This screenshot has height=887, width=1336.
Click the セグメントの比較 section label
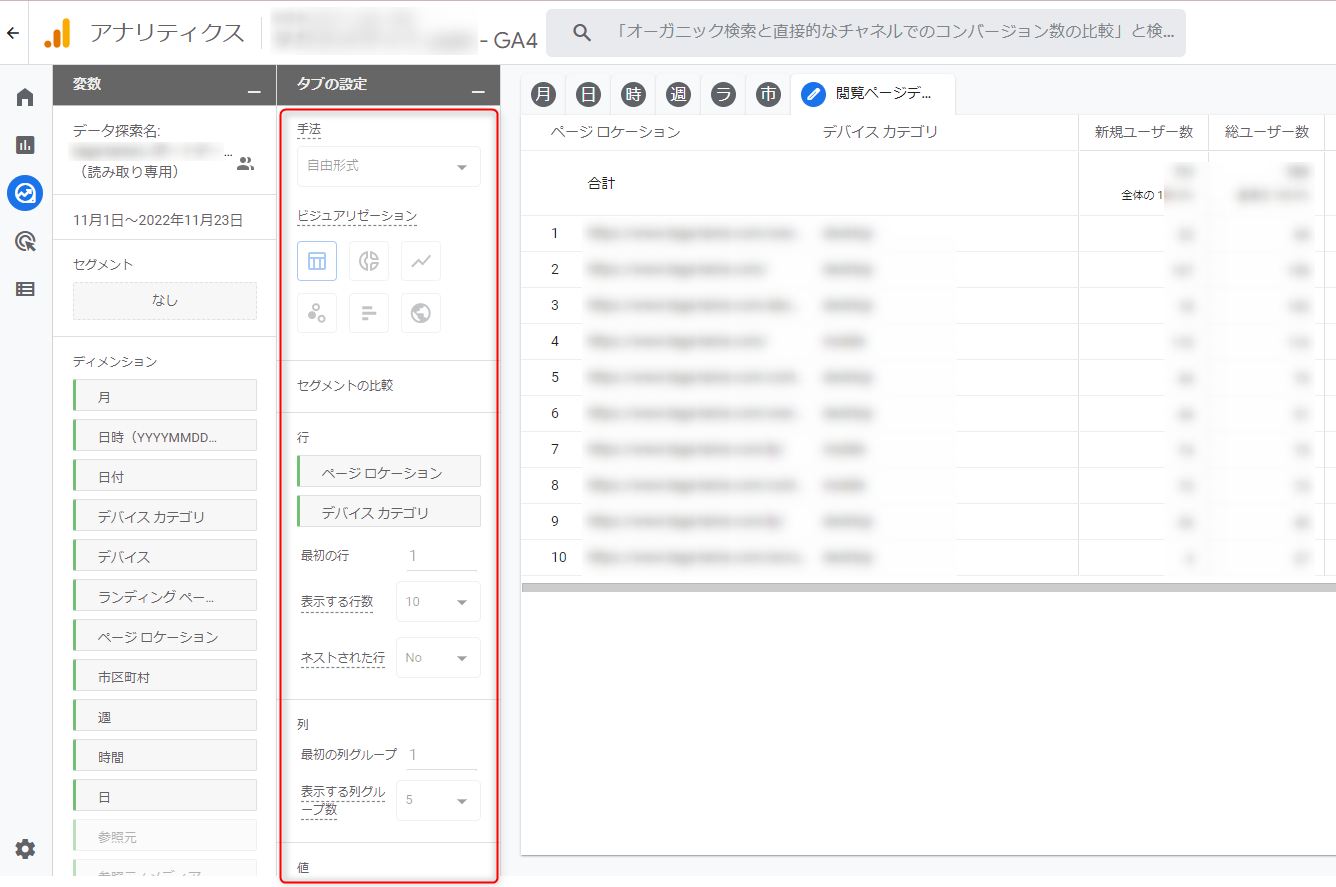tap(345, 385)
